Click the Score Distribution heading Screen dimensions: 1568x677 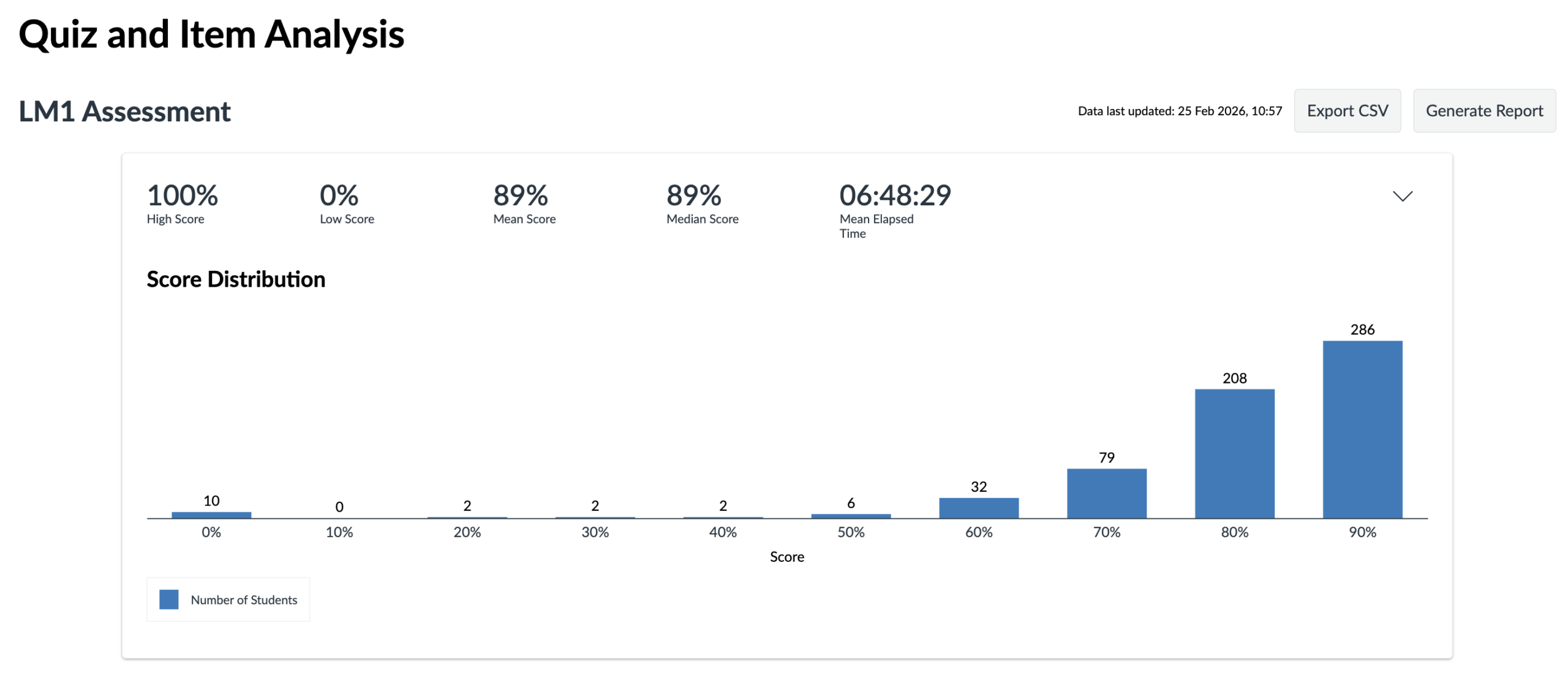(236, 279)
